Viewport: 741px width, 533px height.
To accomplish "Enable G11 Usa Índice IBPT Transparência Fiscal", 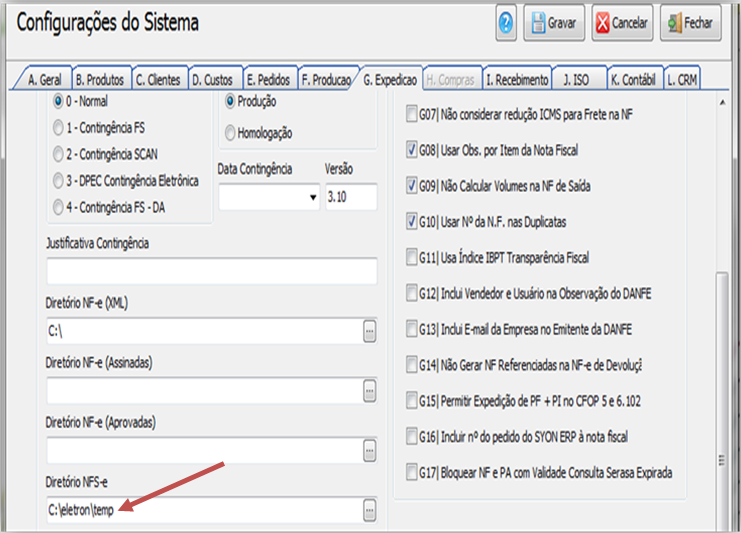I will (x=413, y=257).
